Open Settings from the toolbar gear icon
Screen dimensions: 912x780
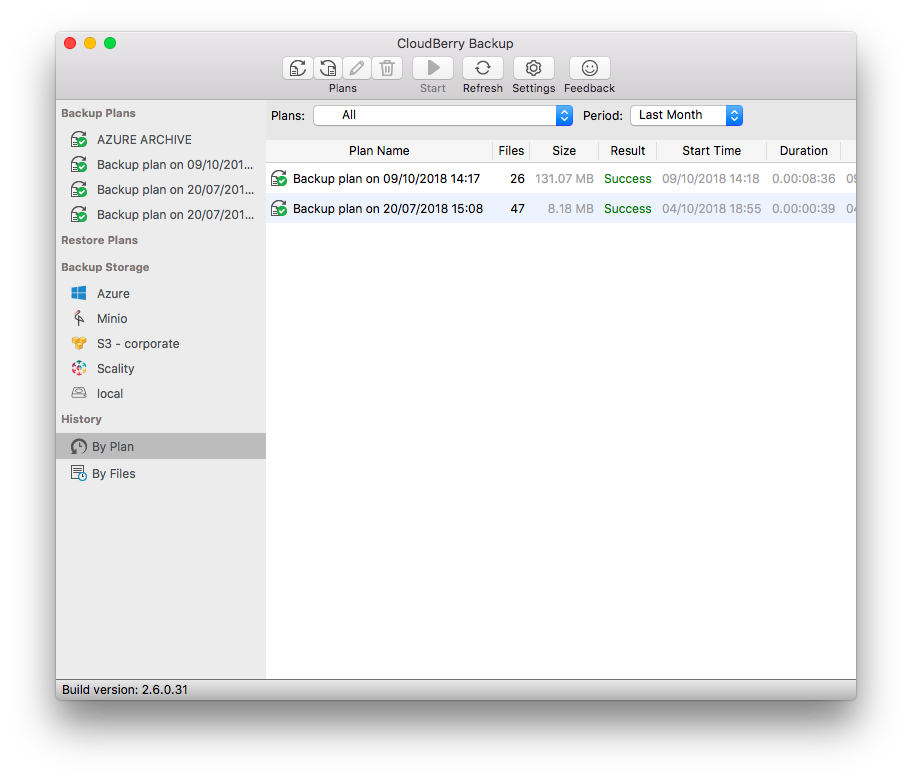(533, 67)
